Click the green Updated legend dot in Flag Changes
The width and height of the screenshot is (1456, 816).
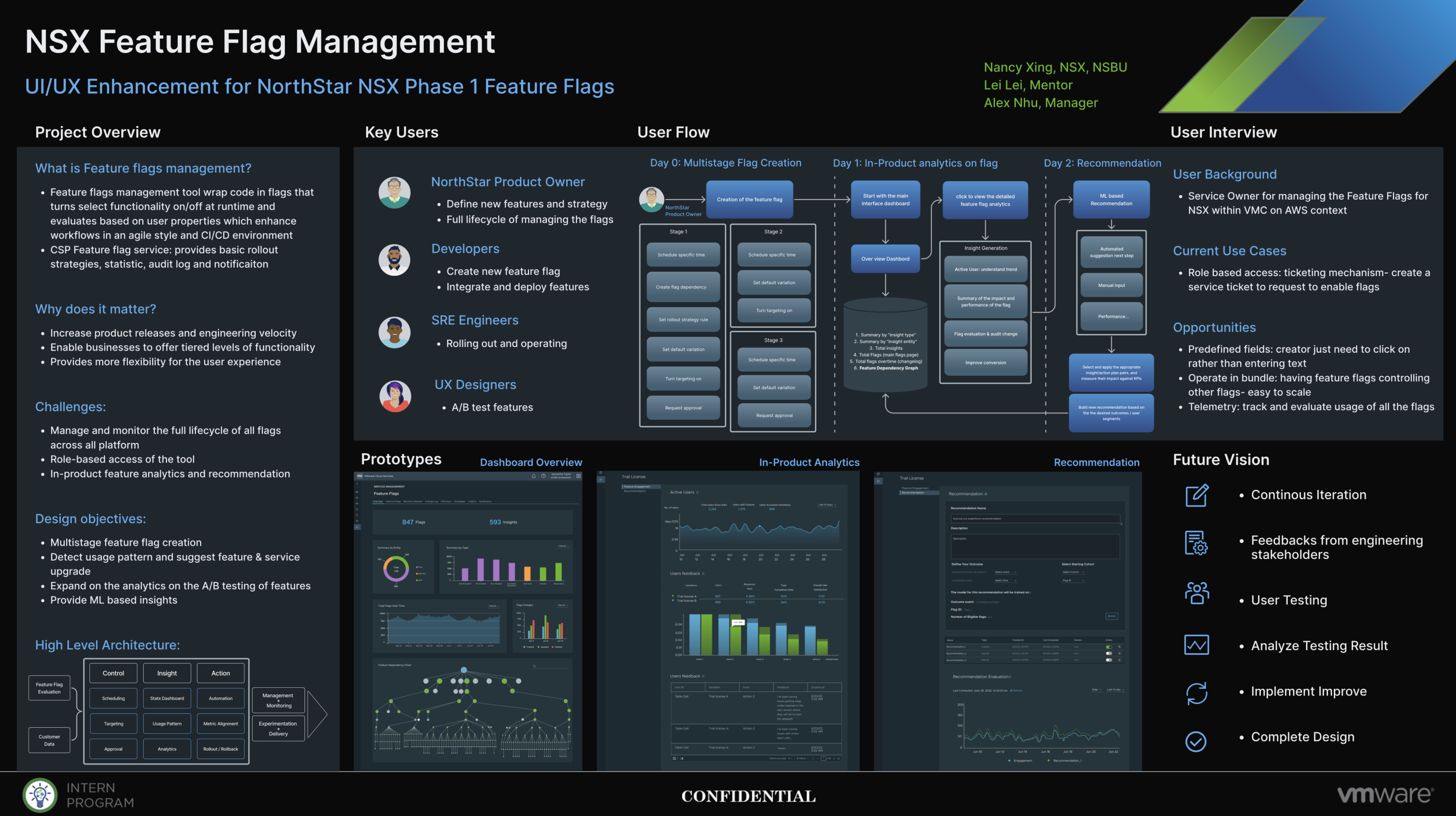point(539,647)
